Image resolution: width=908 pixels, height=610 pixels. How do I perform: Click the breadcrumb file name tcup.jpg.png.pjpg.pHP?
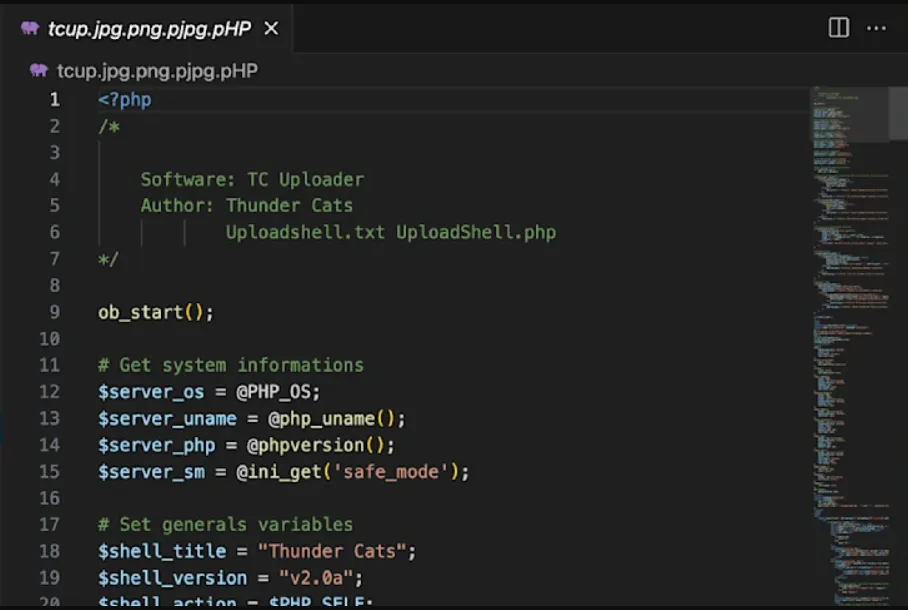(x=157, y=71)
